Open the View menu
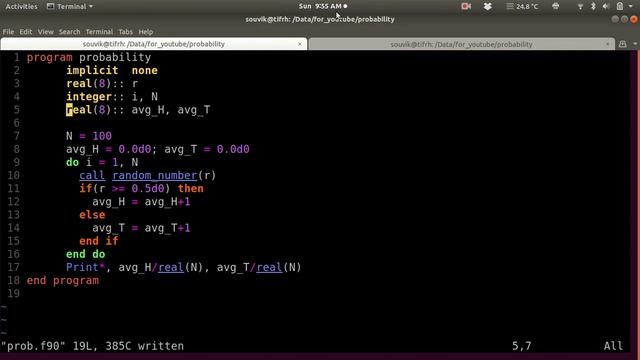 pyautogui.click(x=45, y=31)
